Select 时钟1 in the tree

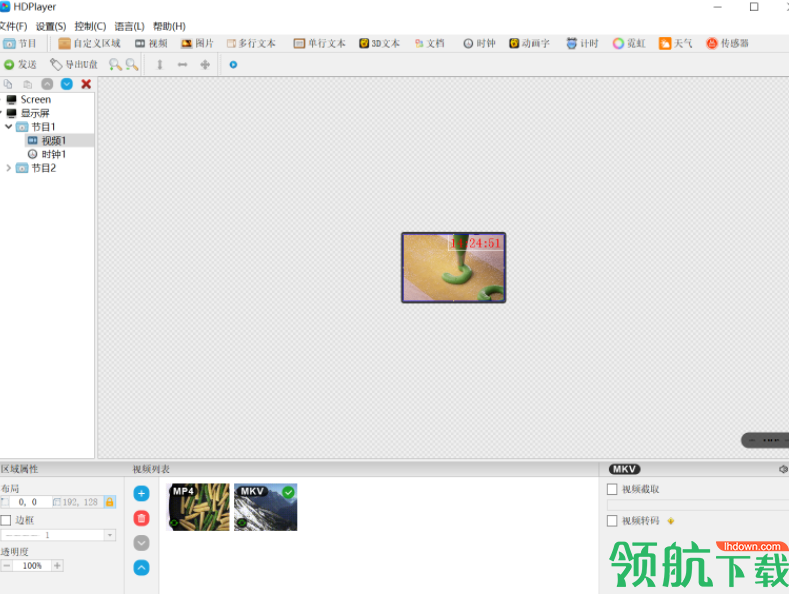click(53, 154)
